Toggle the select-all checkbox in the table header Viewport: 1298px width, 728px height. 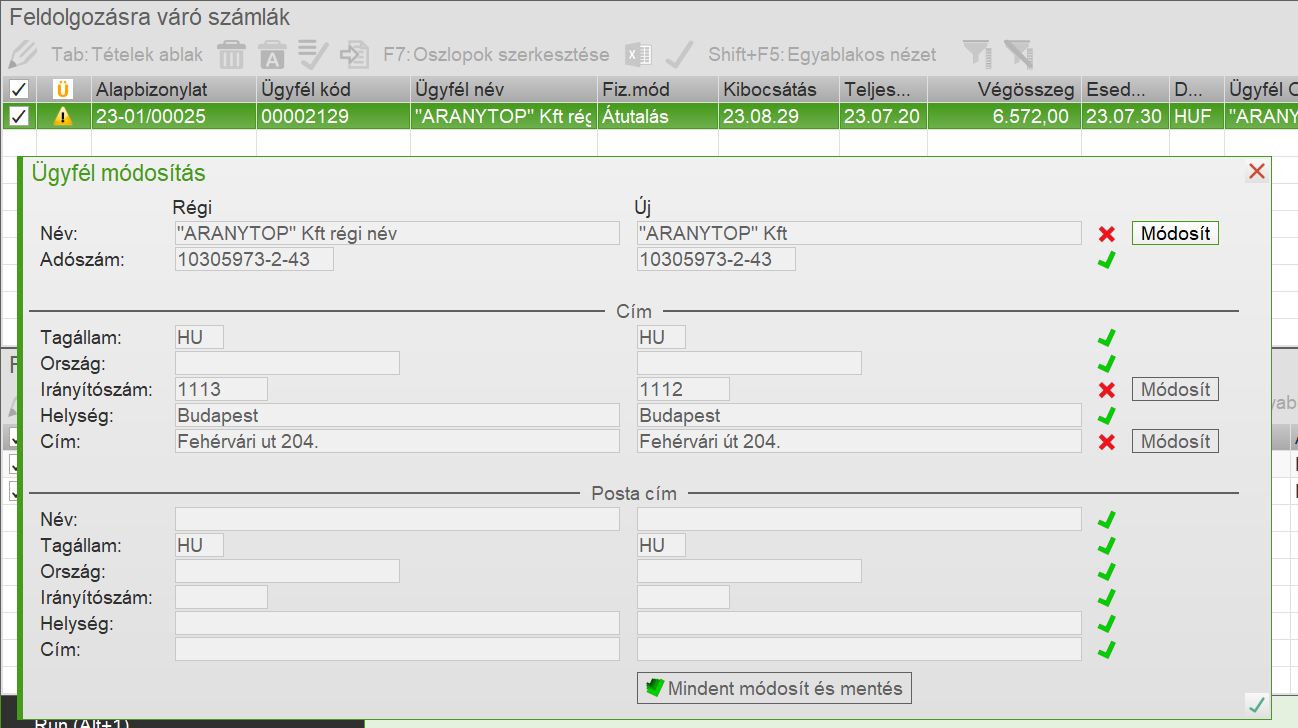(x=18, y=89)
